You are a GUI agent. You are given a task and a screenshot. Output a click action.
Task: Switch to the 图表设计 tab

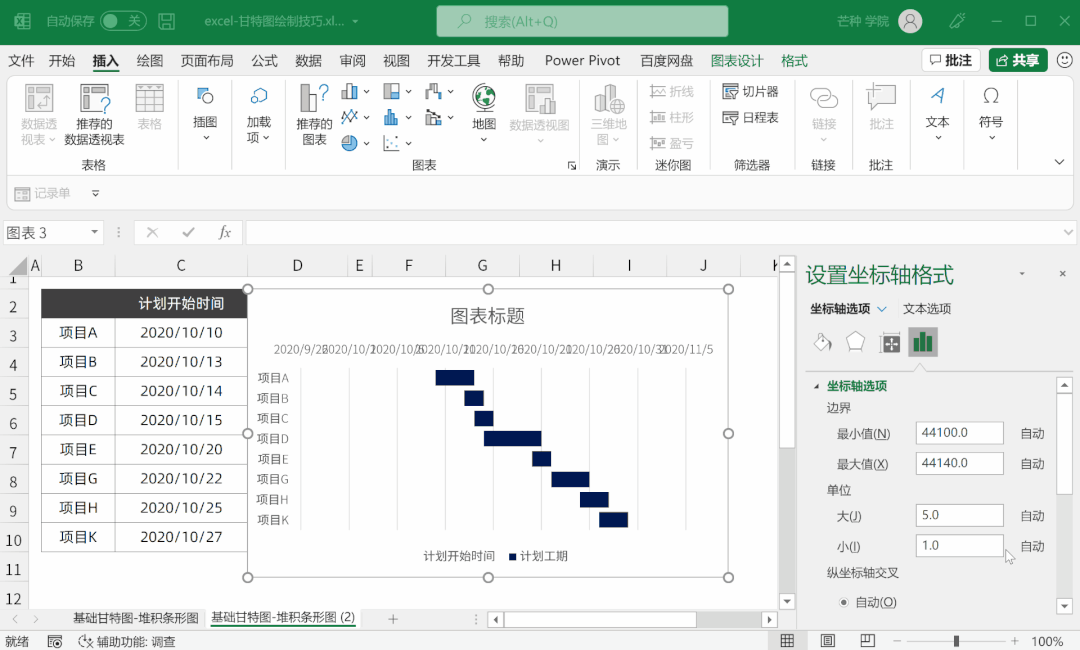coord(737,61)
